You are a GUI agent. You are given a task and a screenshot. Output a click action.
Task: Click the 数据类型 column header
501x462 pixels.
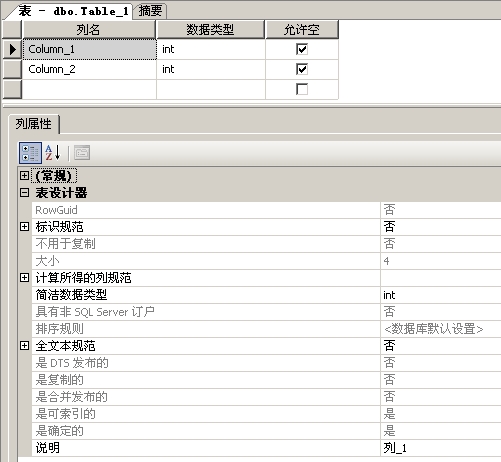[x=211, y=30]
